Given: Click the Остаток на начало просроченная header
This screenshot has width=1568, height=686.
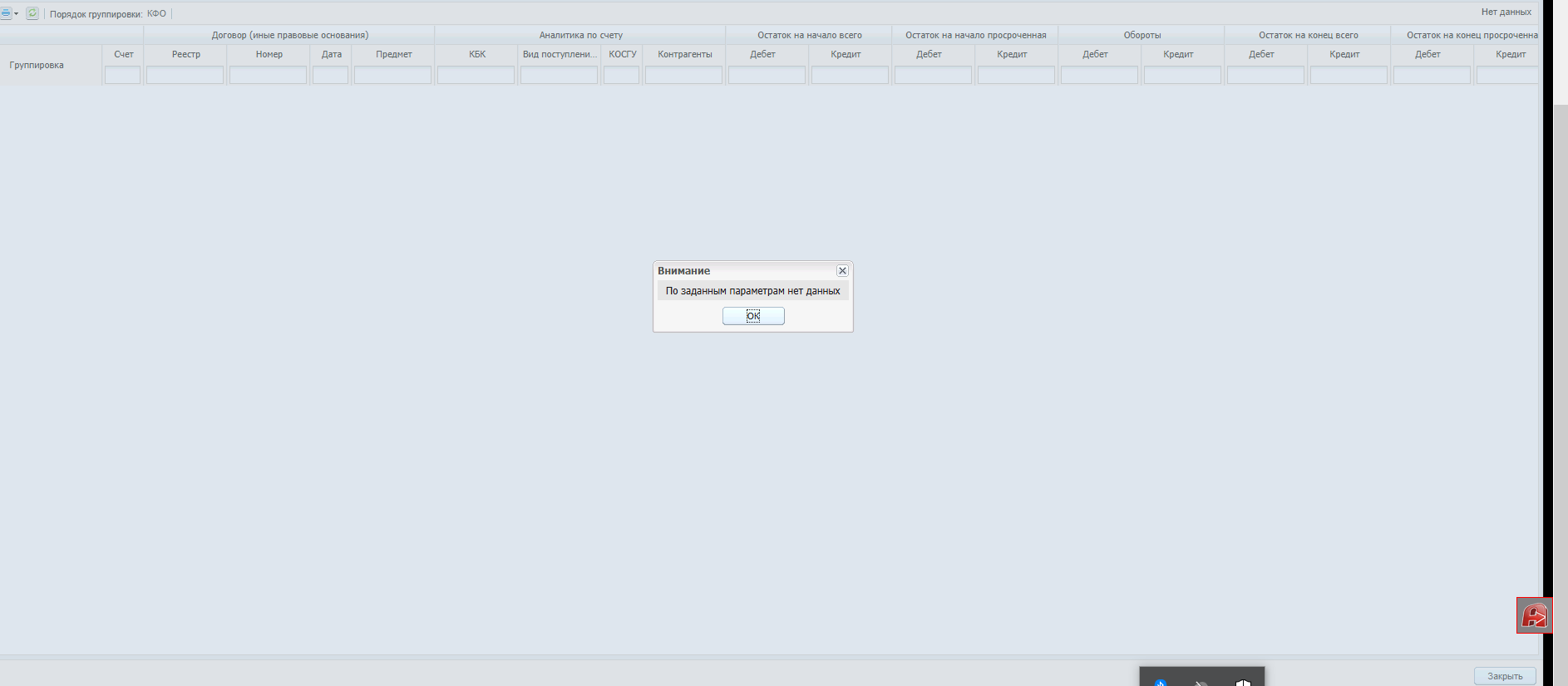Looking at the screenshot, I should tap(976, 35).
